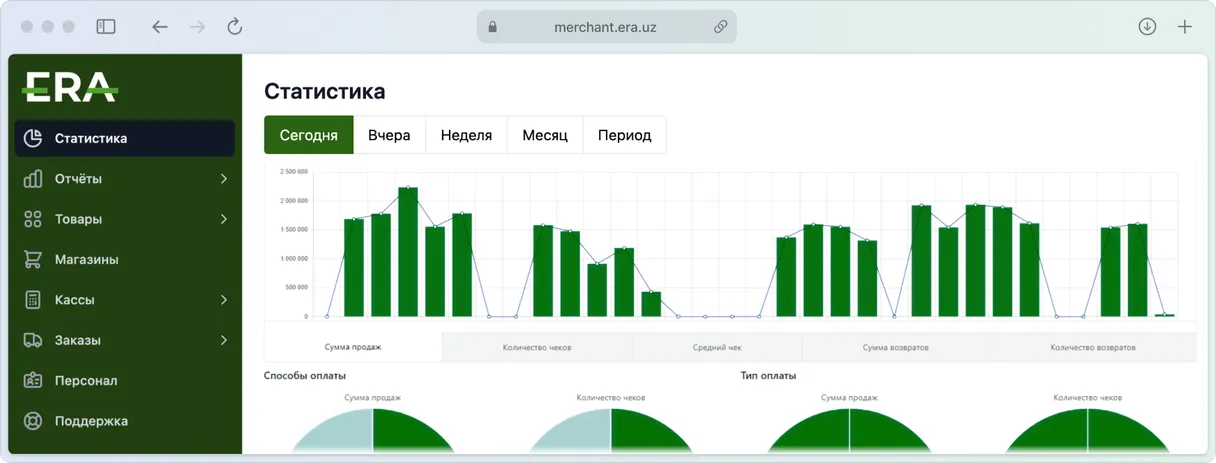Open Магазины in the sidebar
The width and height of the screenshot is (1216, 463).
(x=125, y=259)
